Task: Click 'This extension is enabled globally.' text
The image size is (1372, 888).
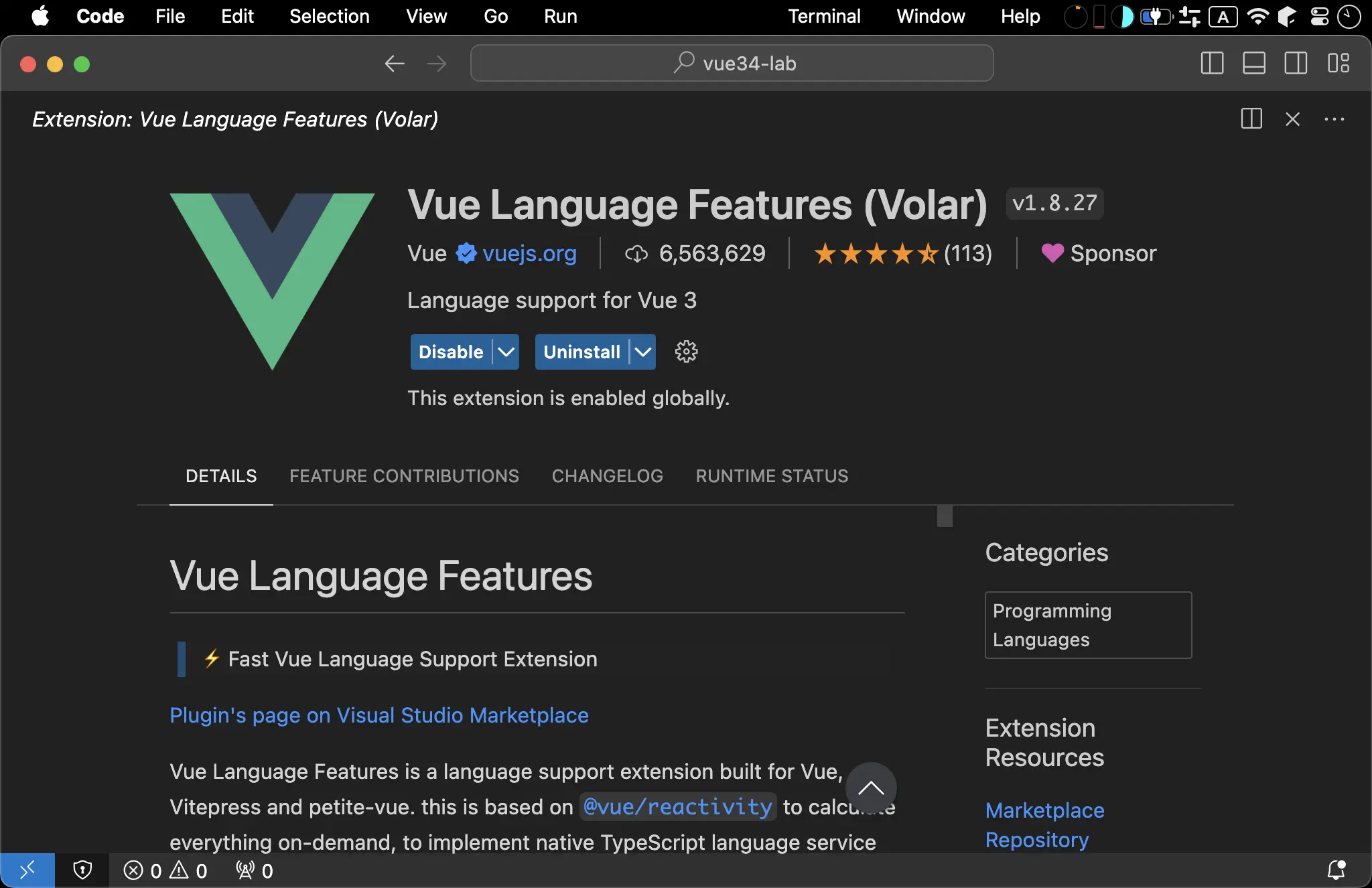Action: [568, 398]
